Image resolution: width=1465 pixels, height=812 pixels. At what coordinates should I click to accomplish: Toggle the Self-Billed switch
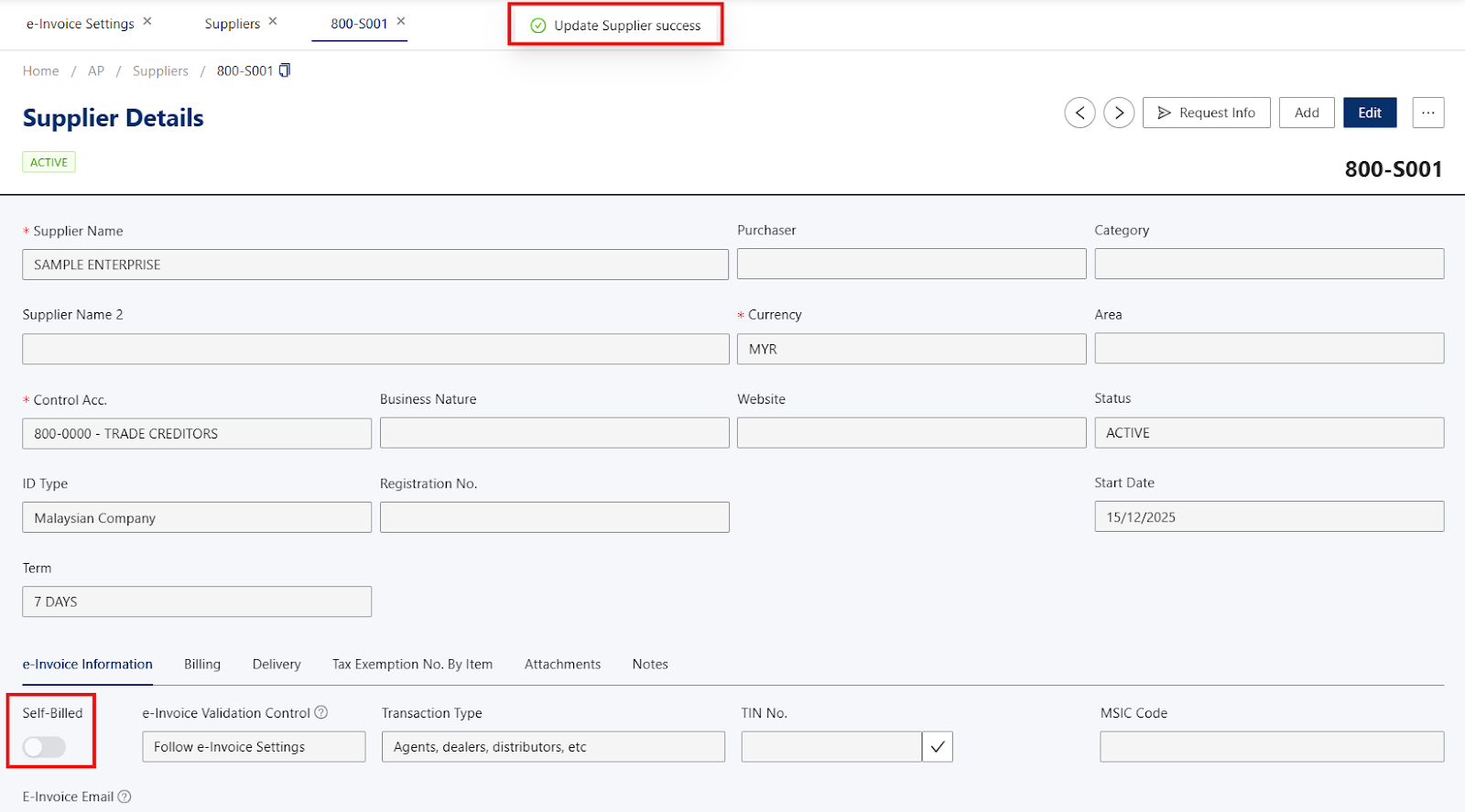(45, 747)
